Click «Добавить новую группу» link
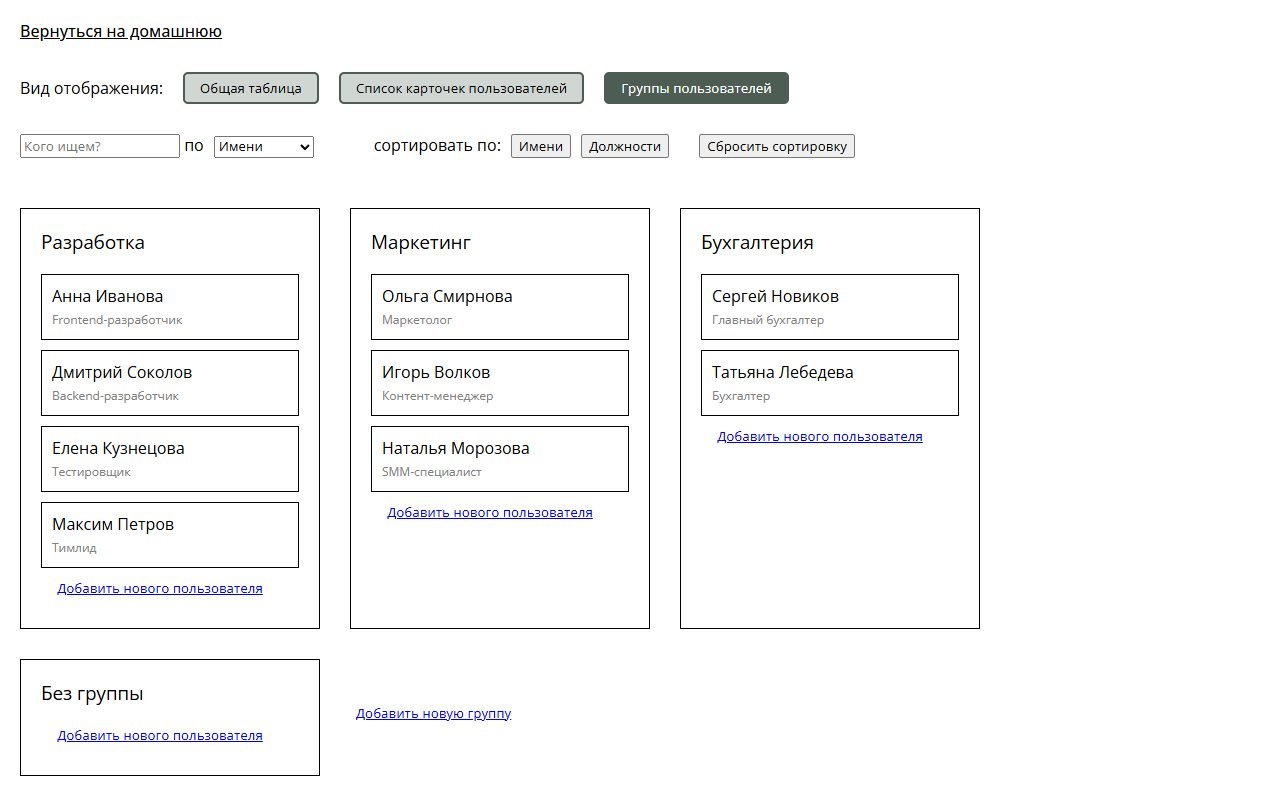Image resolution: width=1280 pixels, height=800 pixels. 434,713
